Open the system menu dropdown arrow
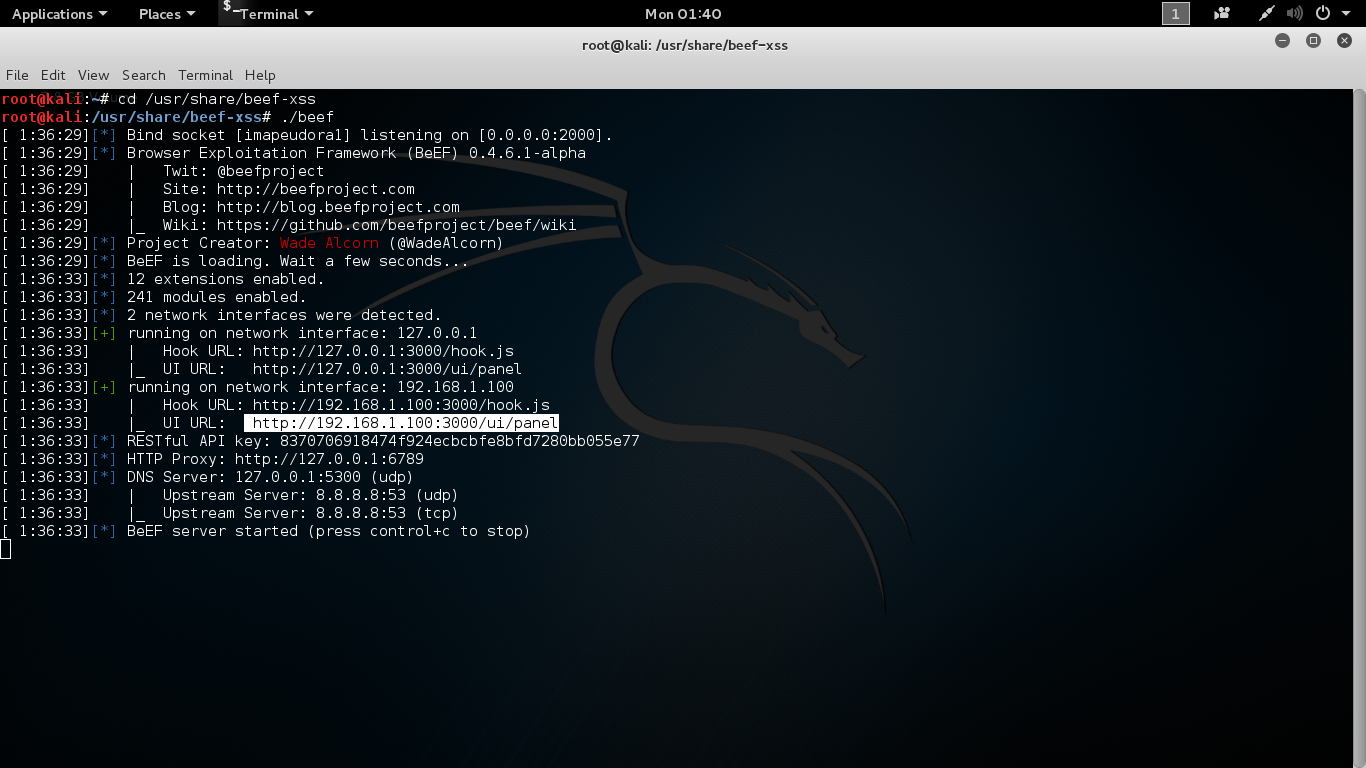 (1347, 14)
